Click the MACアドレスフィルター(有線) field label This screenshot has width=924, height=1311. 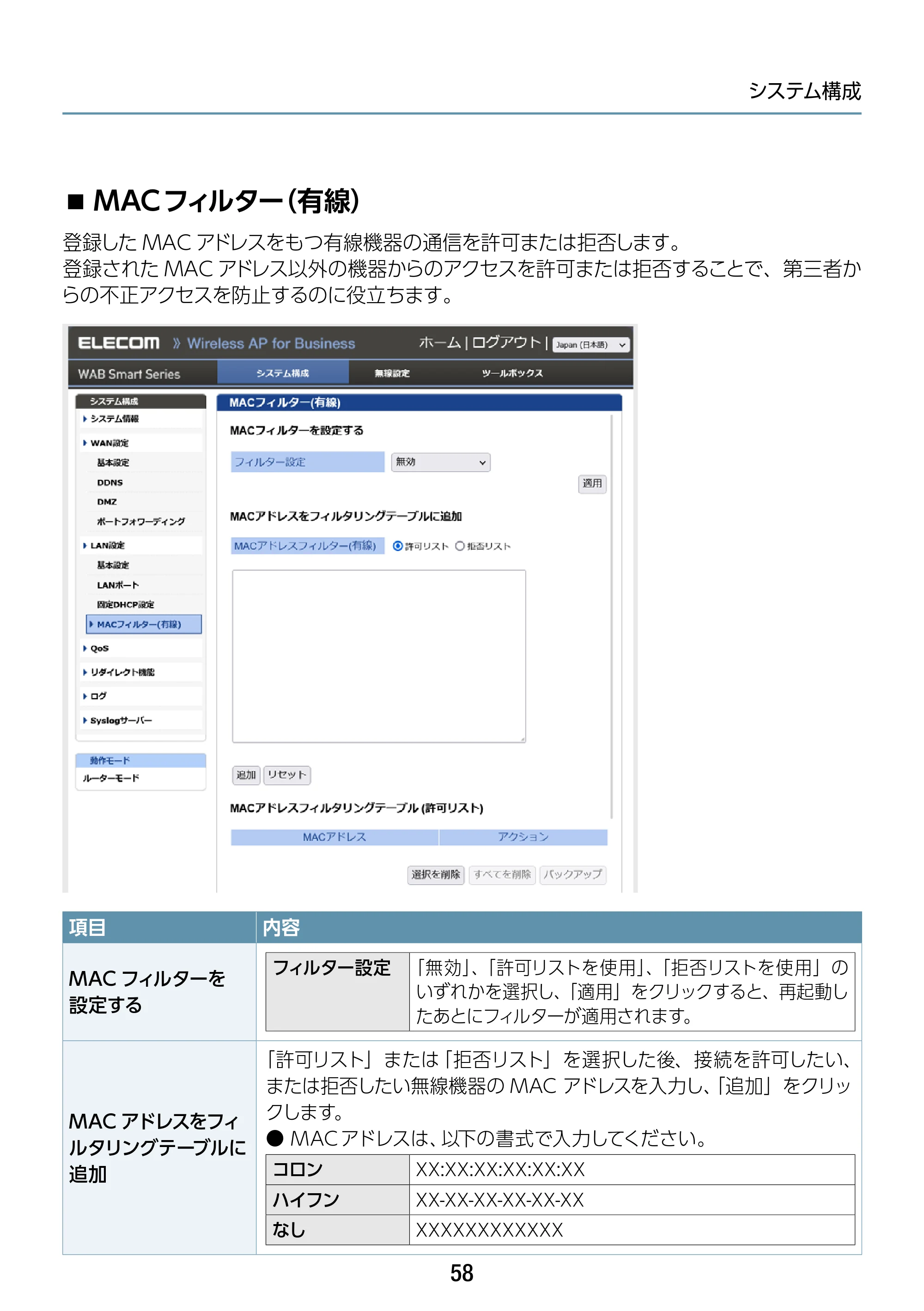tap(307, 546)
